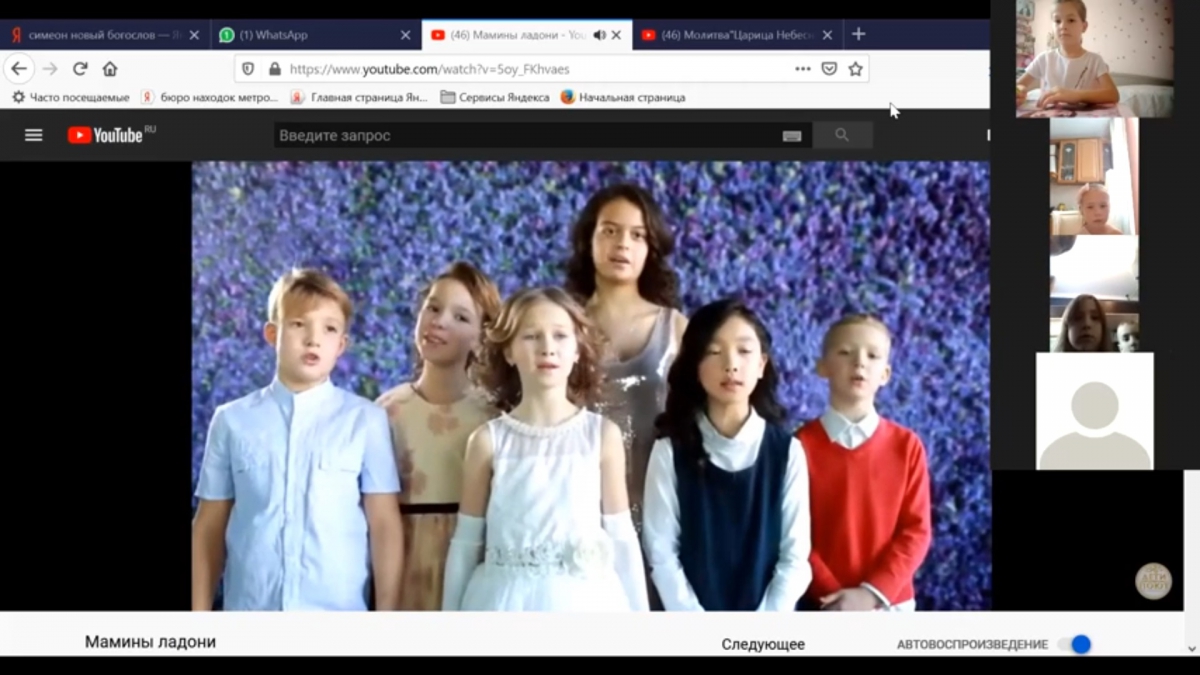1200x675 pixels.
Task: Close the WhatsApp tab
Action: pyautogui.click(x=405, y=35)
